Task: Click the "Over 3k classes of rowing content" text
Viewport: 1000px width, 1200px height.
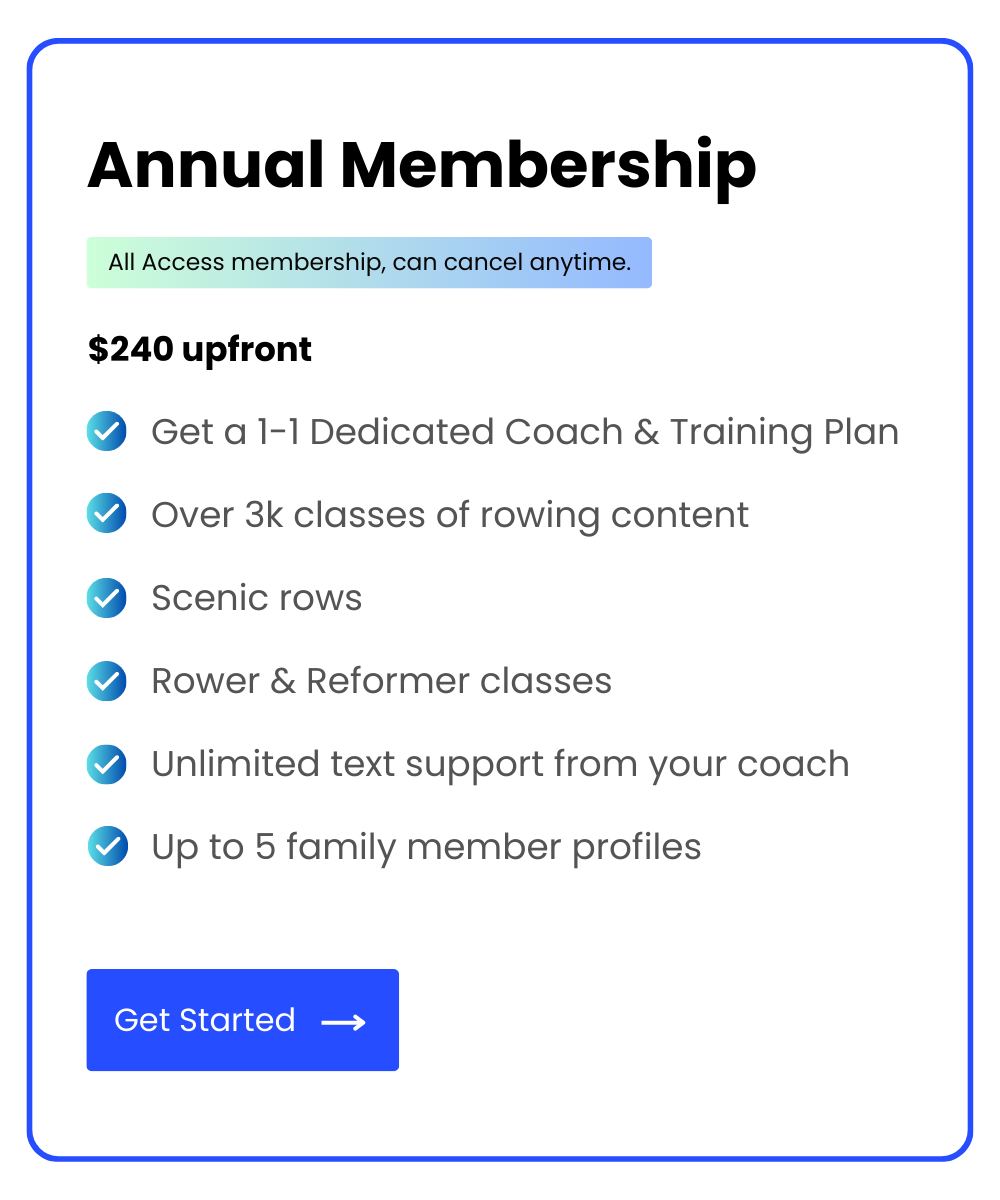Action: pos(450,515)
